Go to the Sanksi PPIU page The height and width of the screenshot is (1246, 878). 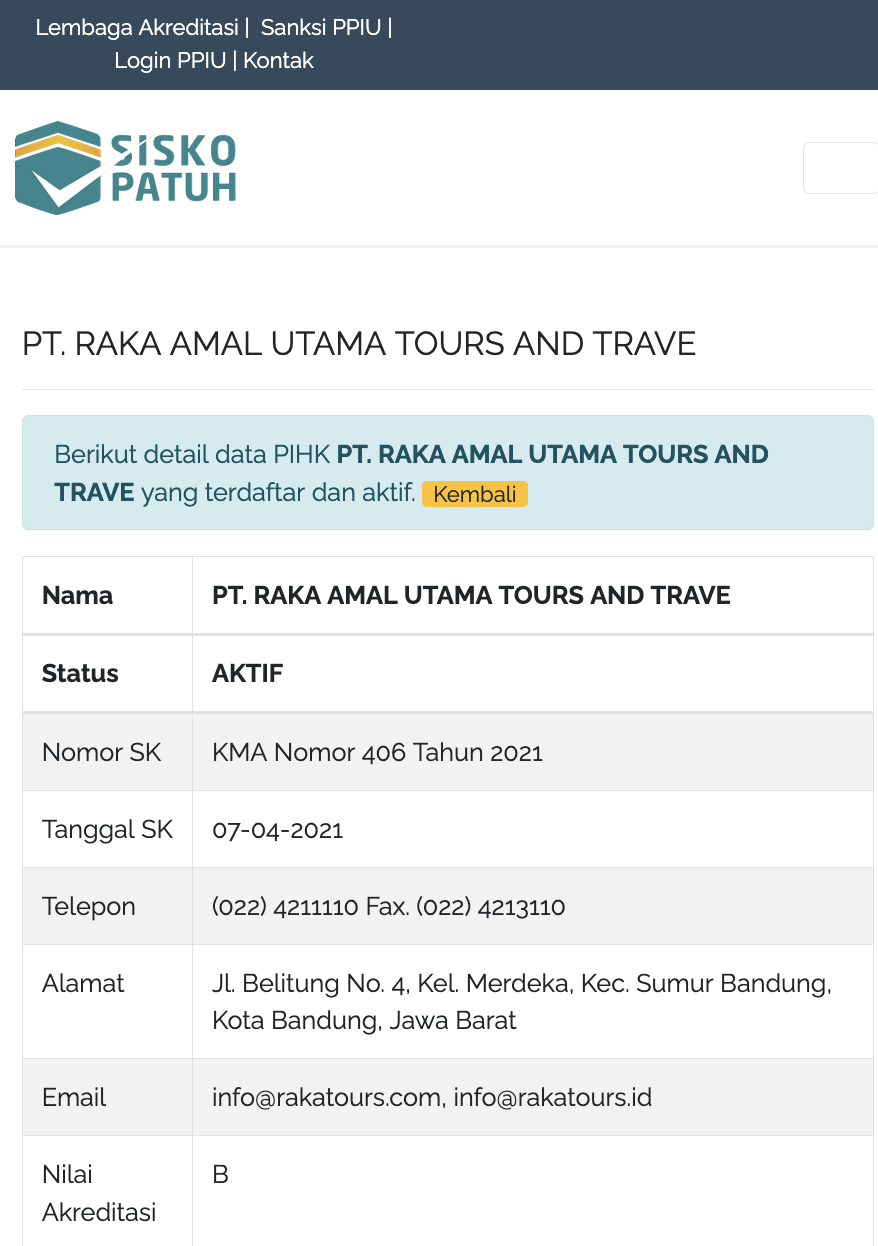321,28
